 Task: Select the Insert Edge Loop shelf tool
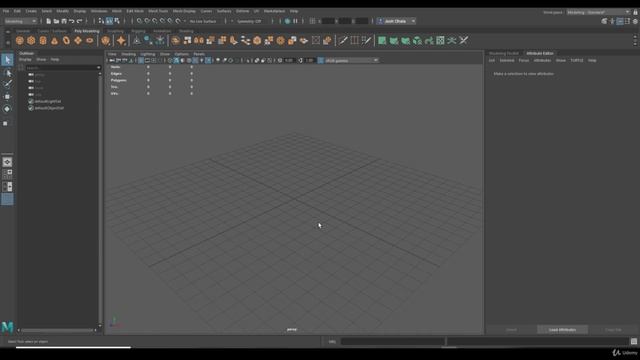(x=355, y=40)
